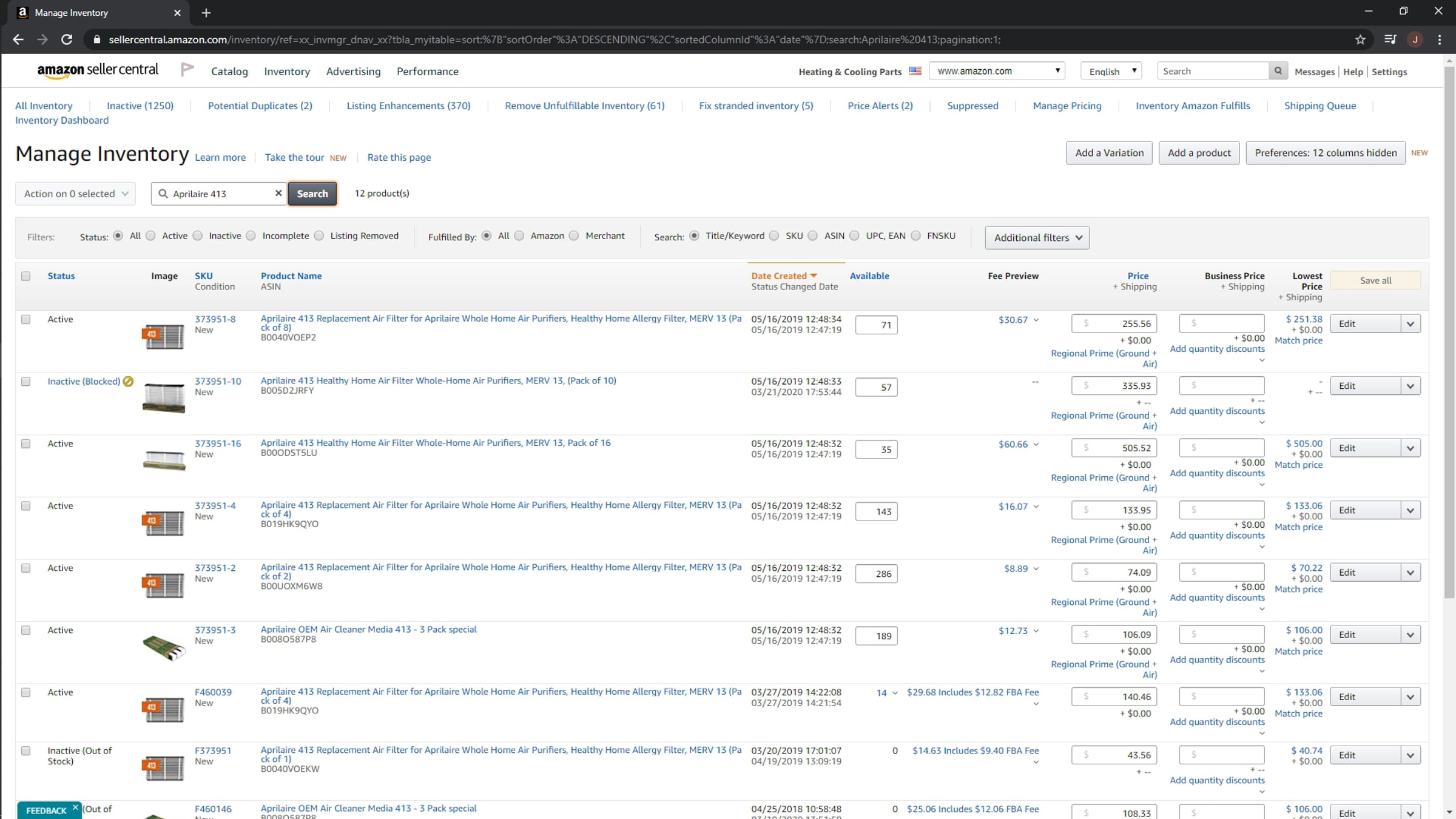The width and height of the screenshot is (1456, 819).
Task: Click the header search magnifier button
Action: click(x=1278, y=71)
